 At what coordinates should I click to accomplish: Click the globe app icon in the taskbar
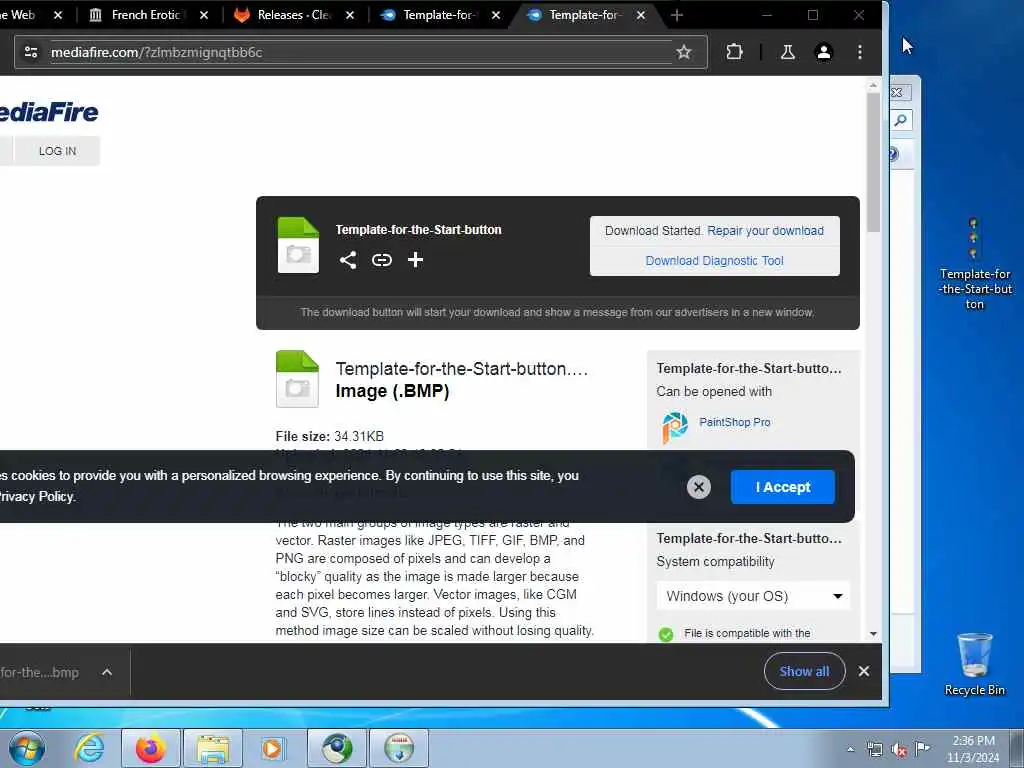pyautogui.click(x=337, y=748)
